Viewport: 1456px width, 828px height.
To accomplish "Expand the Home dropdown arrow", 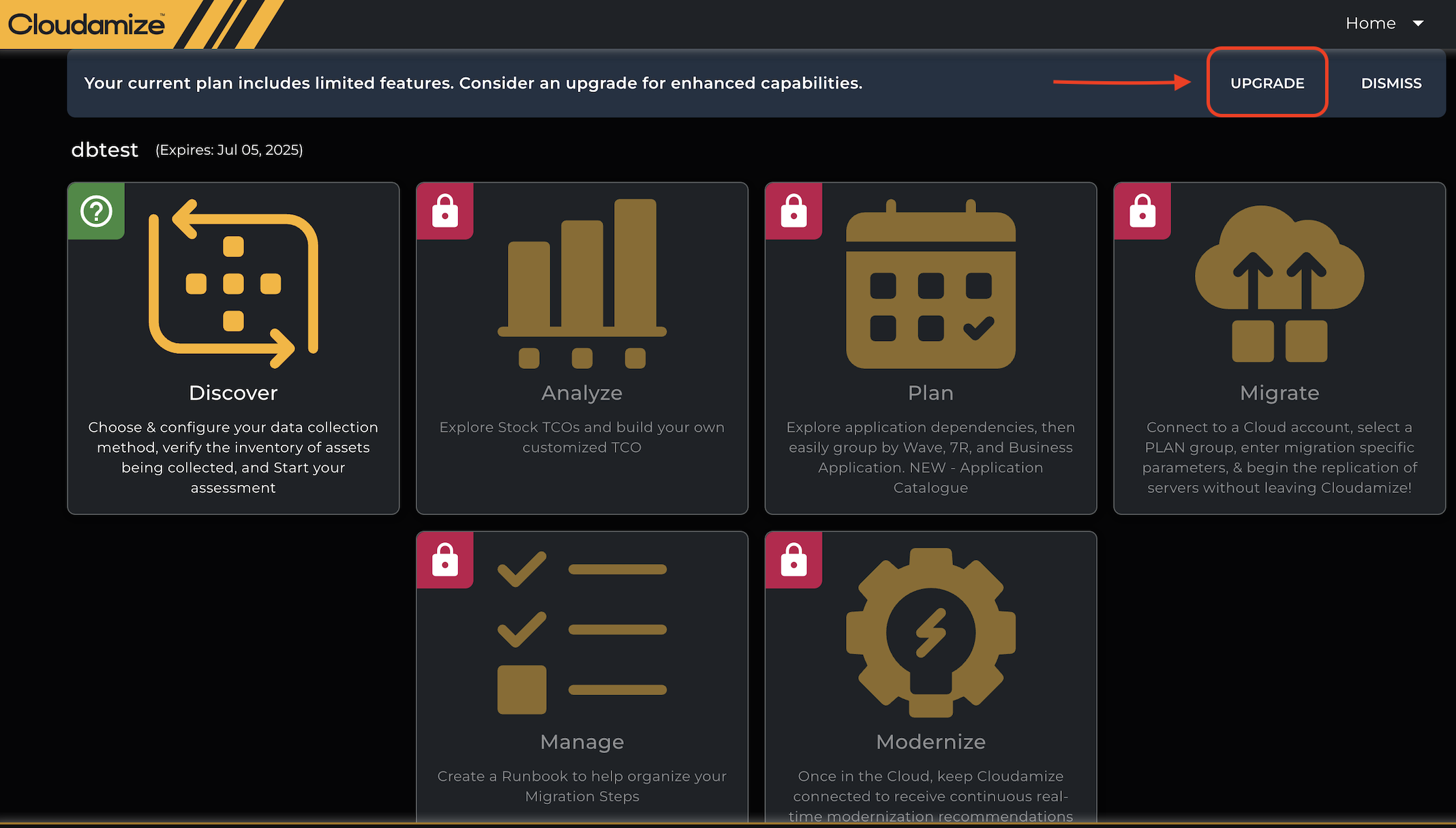I will (x=1419, y=24).
